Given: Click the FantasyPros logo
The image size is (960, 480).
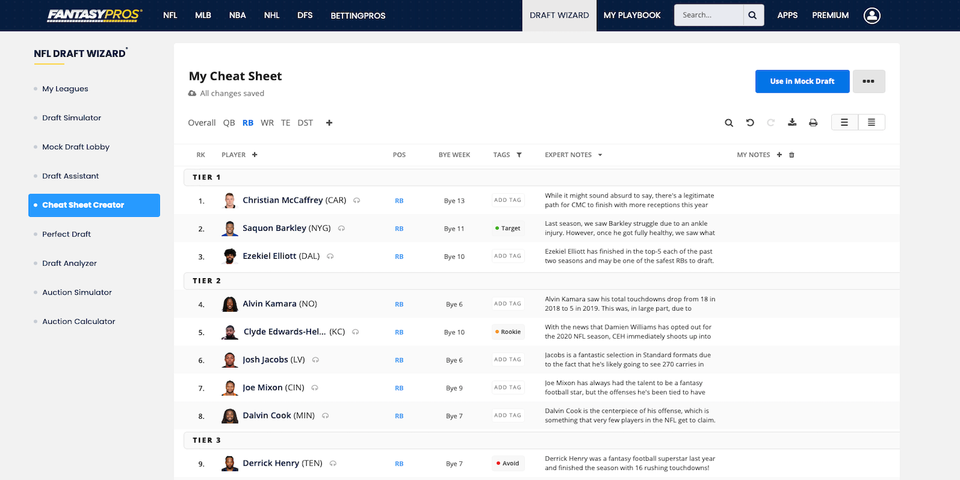Looking at the screenshot, I should pyautogui.click(x=95, y=15).
